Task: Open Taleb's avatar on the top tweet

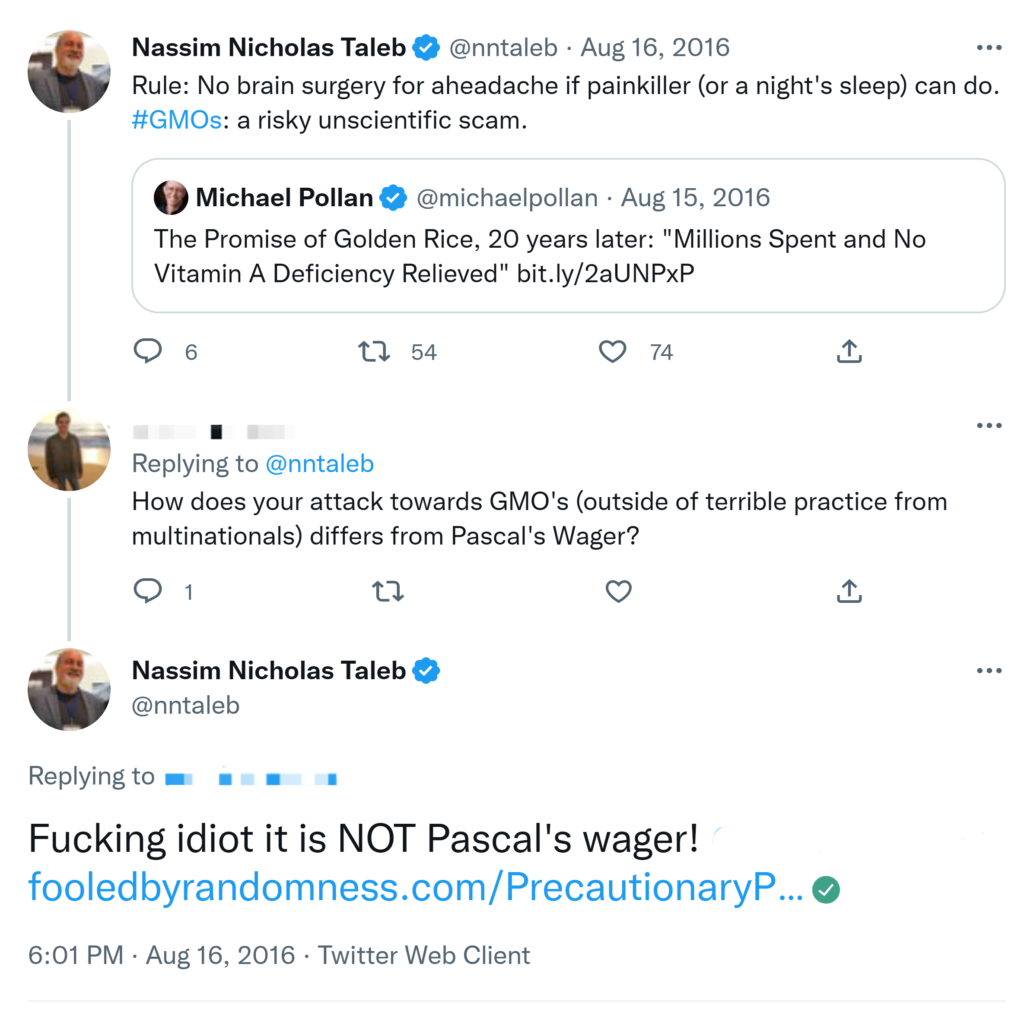Action: click(68, 71)
